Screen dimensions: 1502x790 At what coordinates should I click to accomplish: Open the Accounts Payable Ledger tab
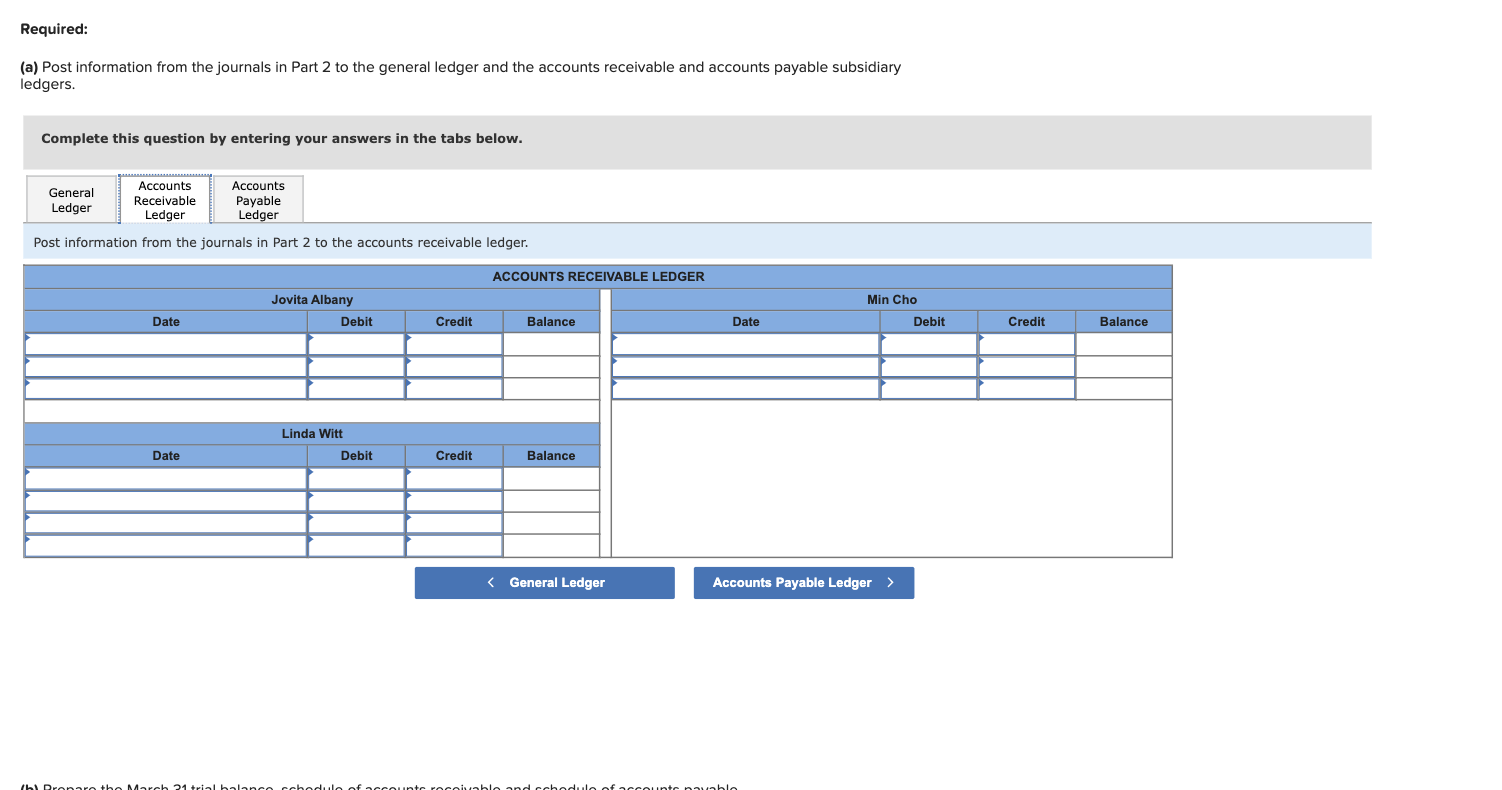pyautogui.click(x=258, y=200)
